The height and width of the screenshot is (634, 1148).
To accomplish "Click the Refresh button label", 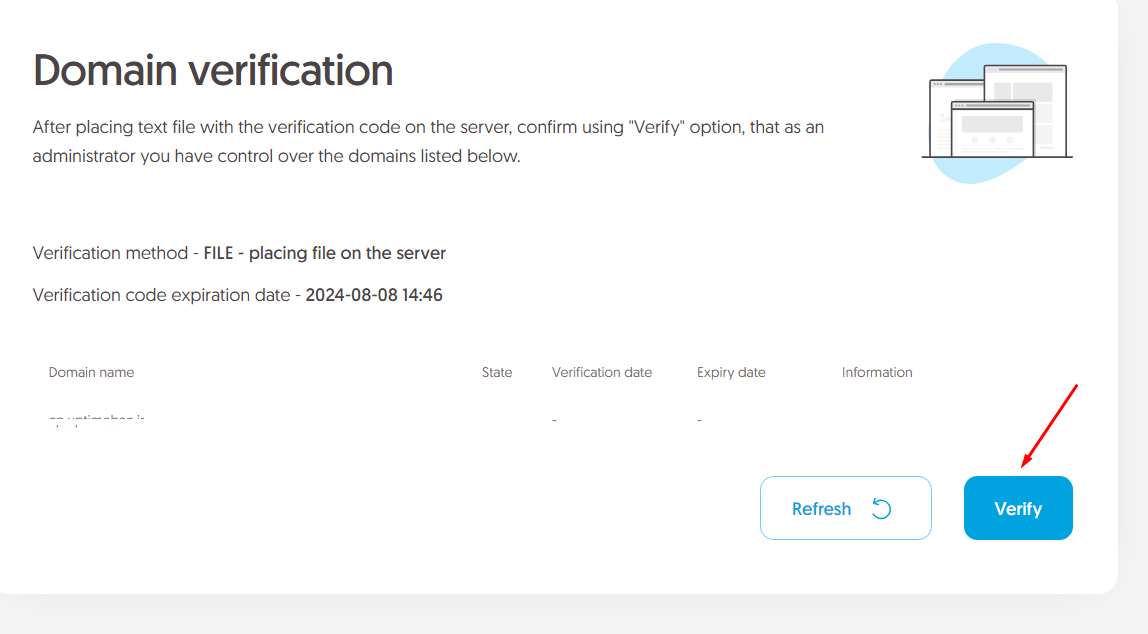I will click(821, 509).
